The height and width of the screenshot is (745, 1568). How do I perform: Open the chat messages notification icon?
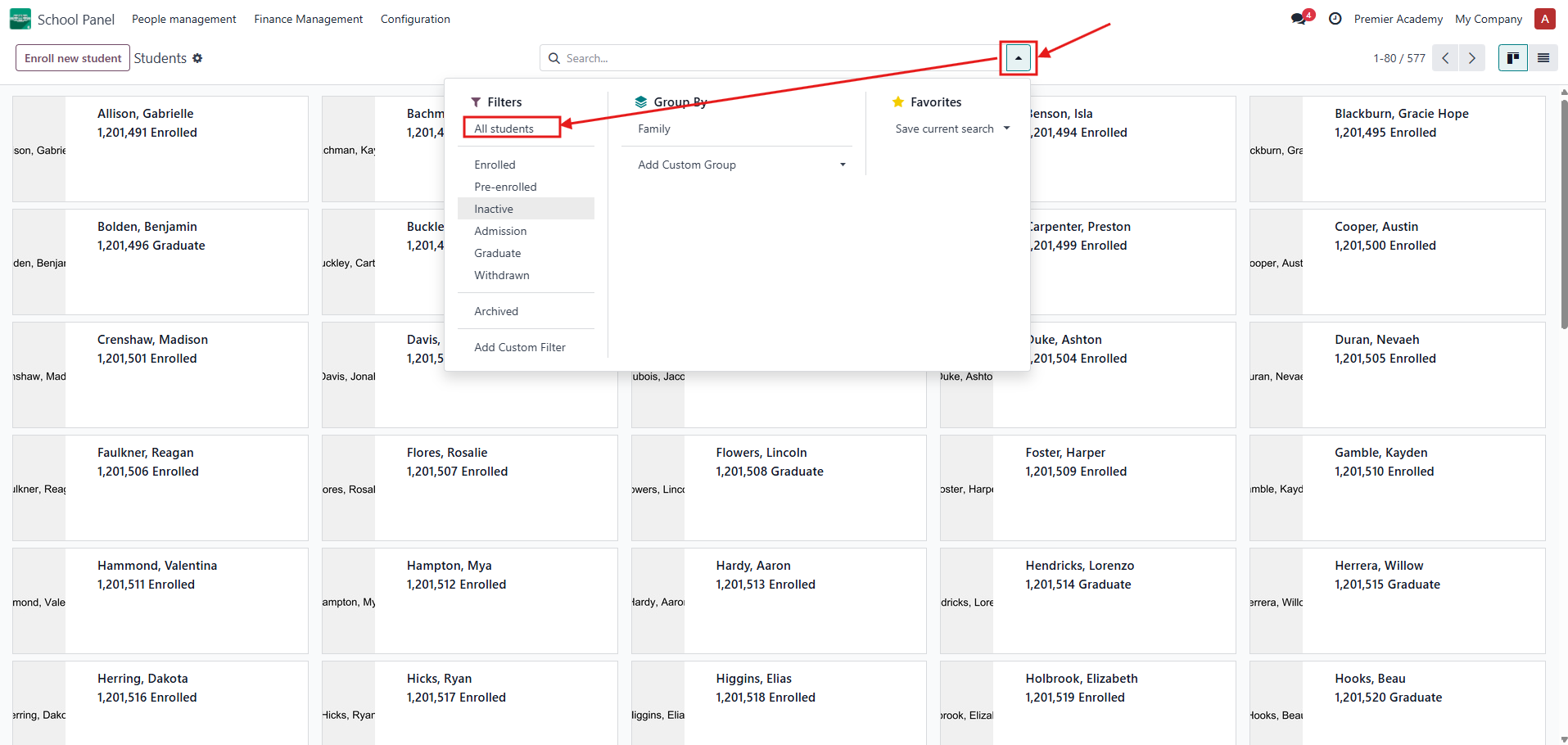[x=1299, y=19]
